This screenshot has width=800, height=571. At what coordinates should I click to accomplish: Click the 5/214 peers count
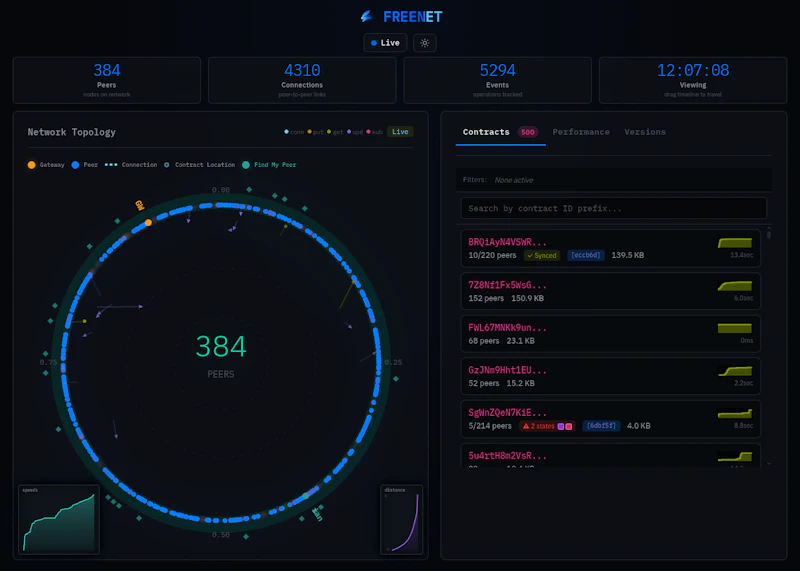pyautogui.click(x=490, y=426)
